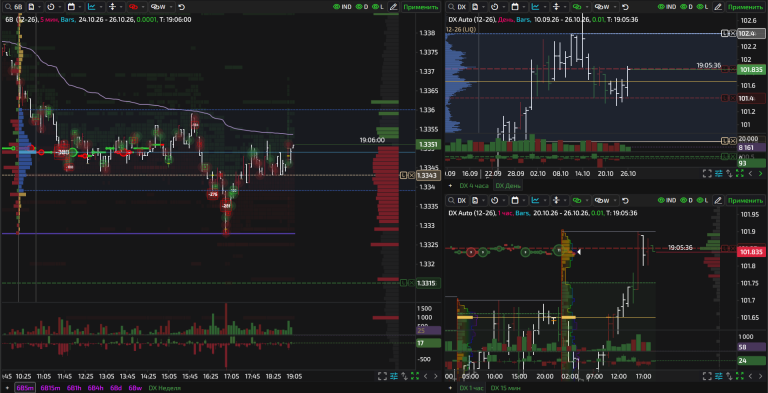This screenshot has height=393, width=768.
Task: Expand green link dropdown in DX daily toolbar
Action: [586, 7]
